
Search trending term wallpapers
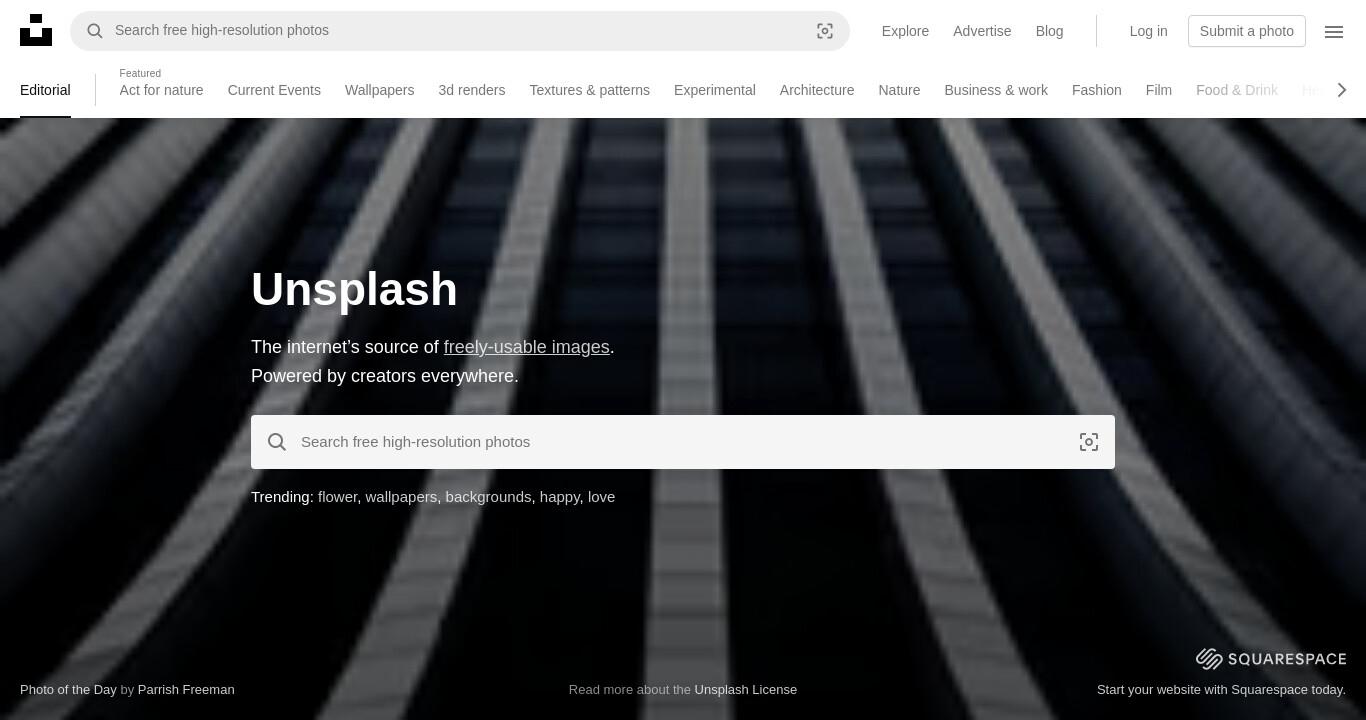(401, 497)
